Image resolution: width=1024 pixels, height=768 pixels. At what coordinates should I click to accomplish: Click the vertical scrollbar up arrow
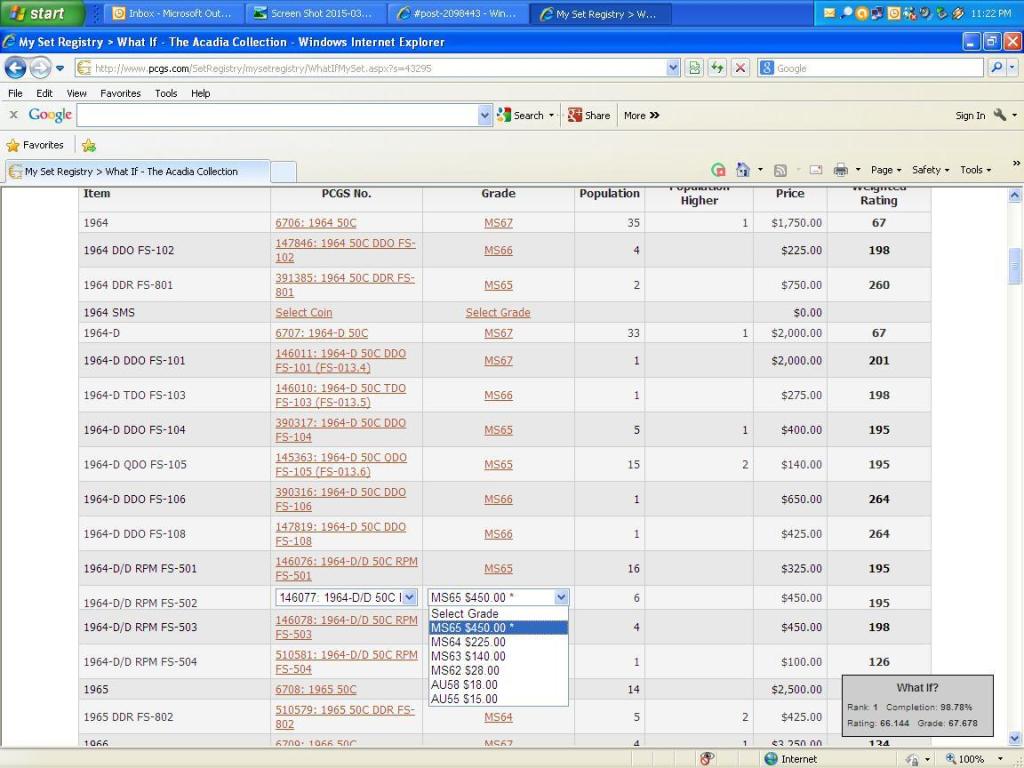point(1014,195)
